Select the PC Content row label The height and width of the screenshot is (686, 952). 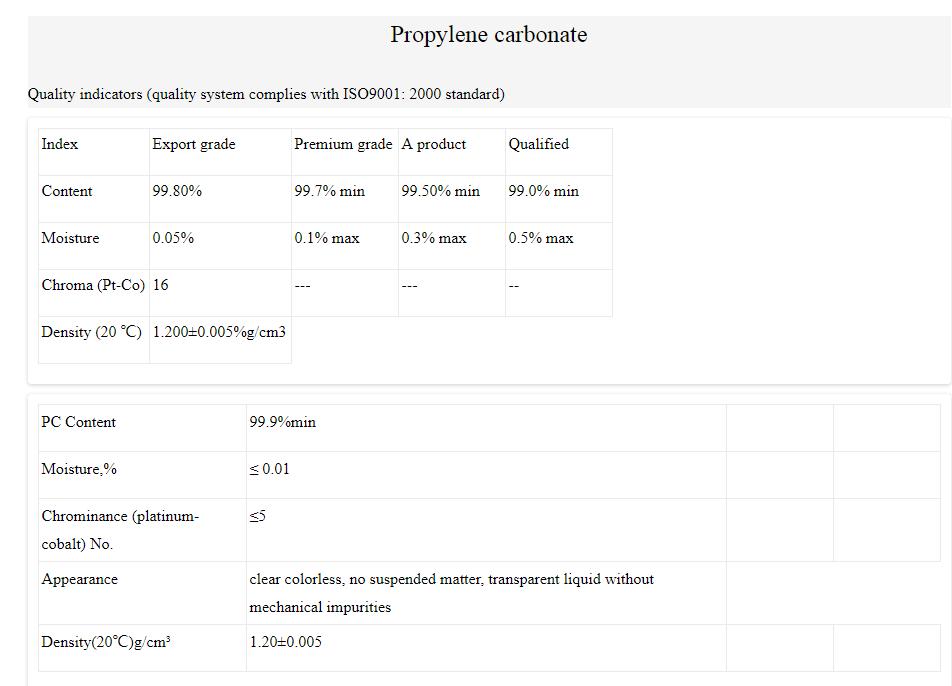point(78,422)
